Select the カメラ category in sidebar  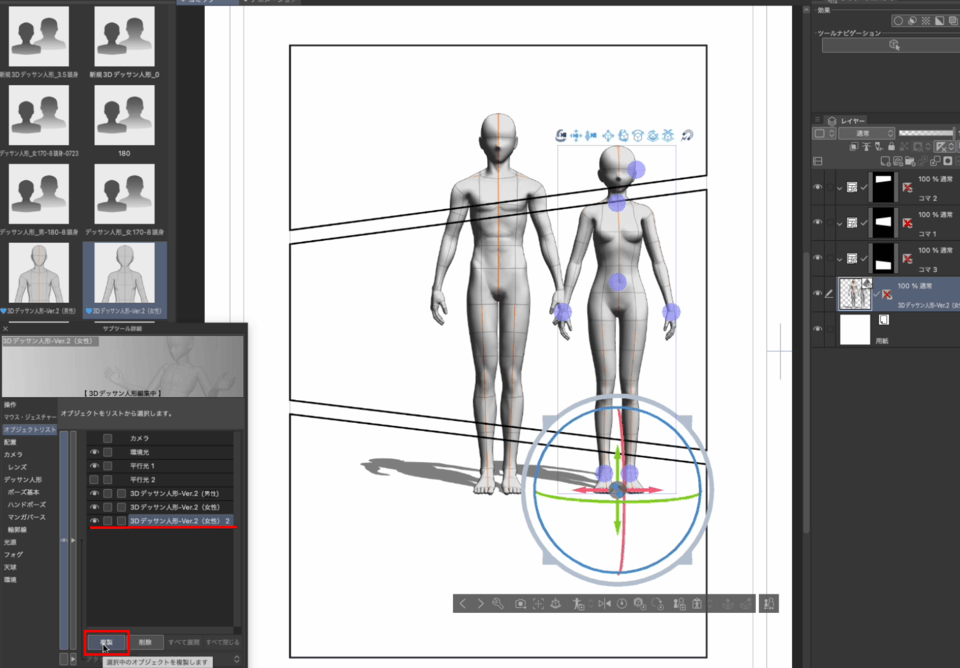coord(13,455)
